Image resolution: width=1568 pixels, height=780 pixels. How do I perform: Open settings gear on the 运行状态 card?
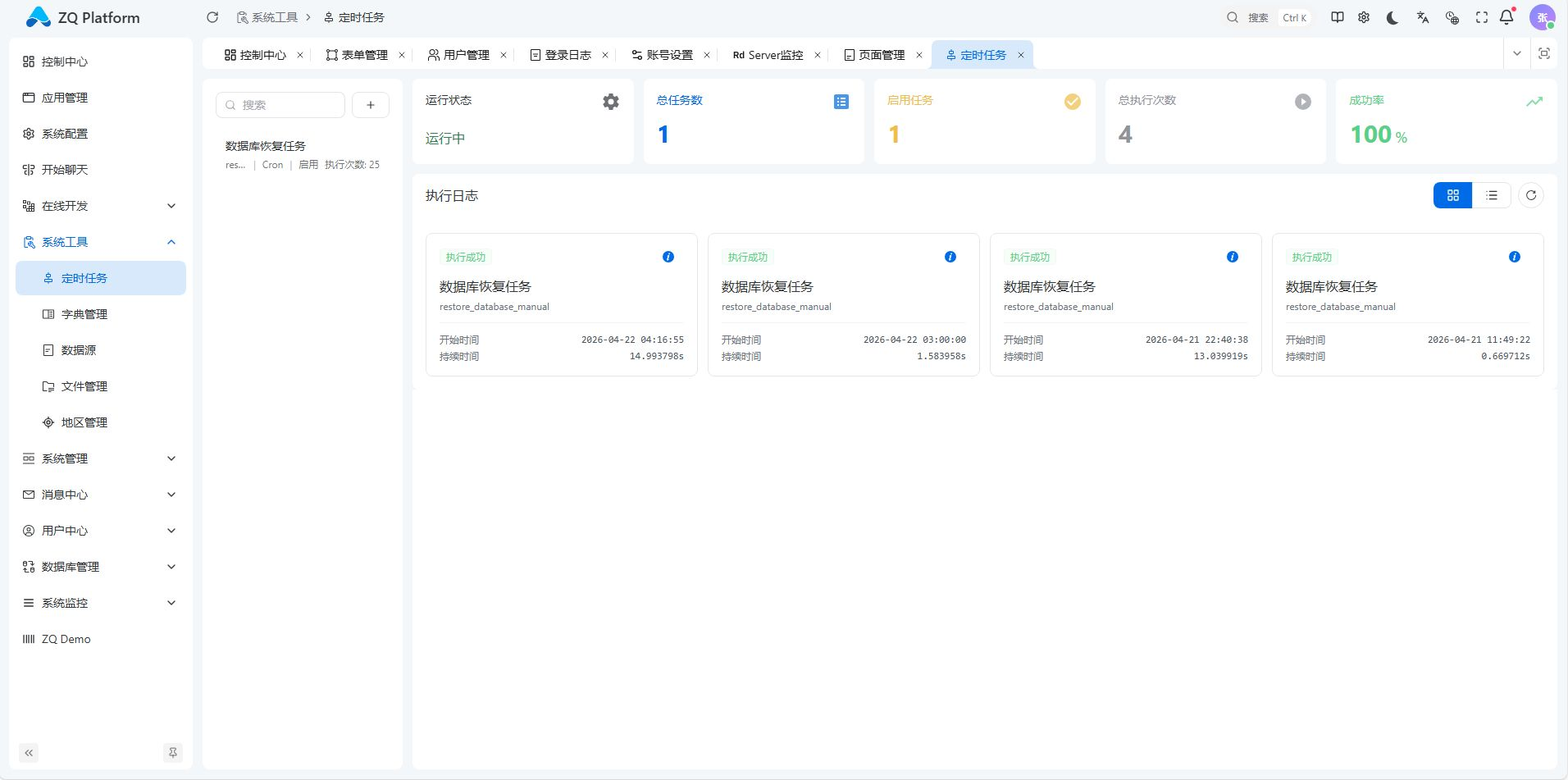pos(610,102)
